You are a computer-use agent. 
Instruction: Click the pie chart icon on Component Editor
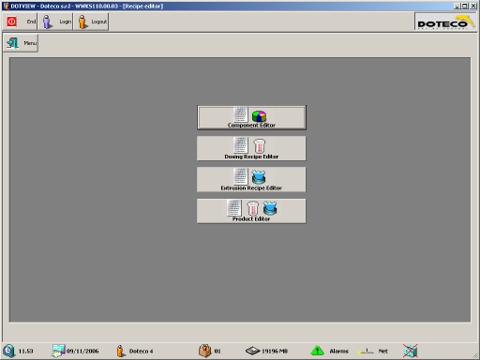click(259, 116)
